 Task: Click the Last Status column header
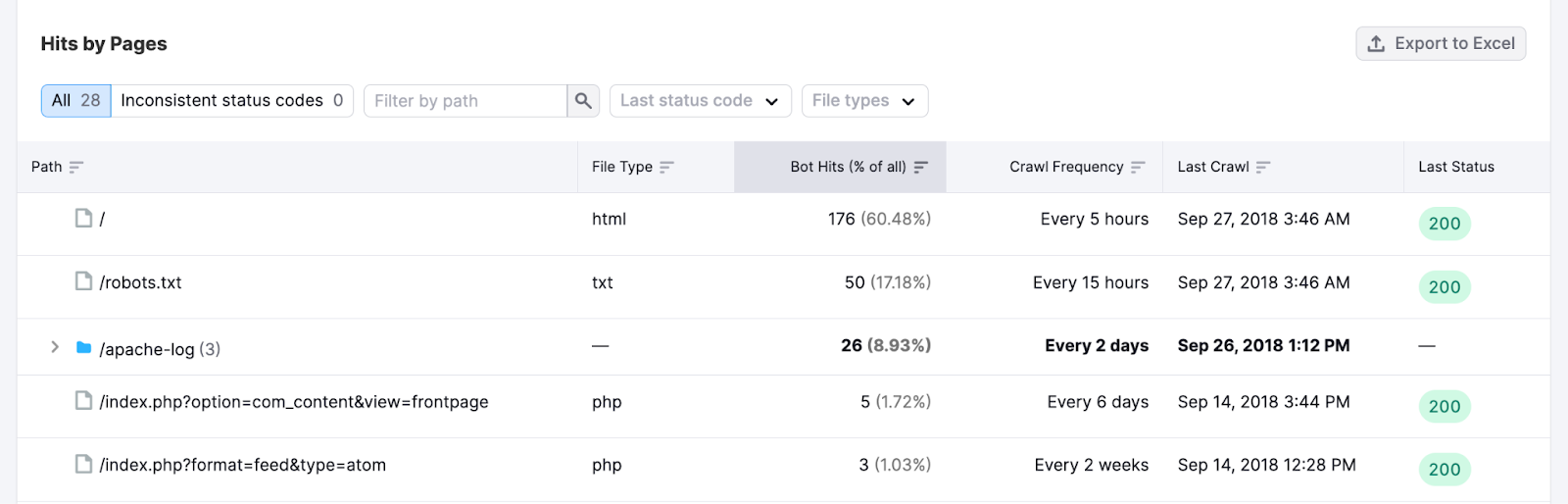tap(1455, 167)
